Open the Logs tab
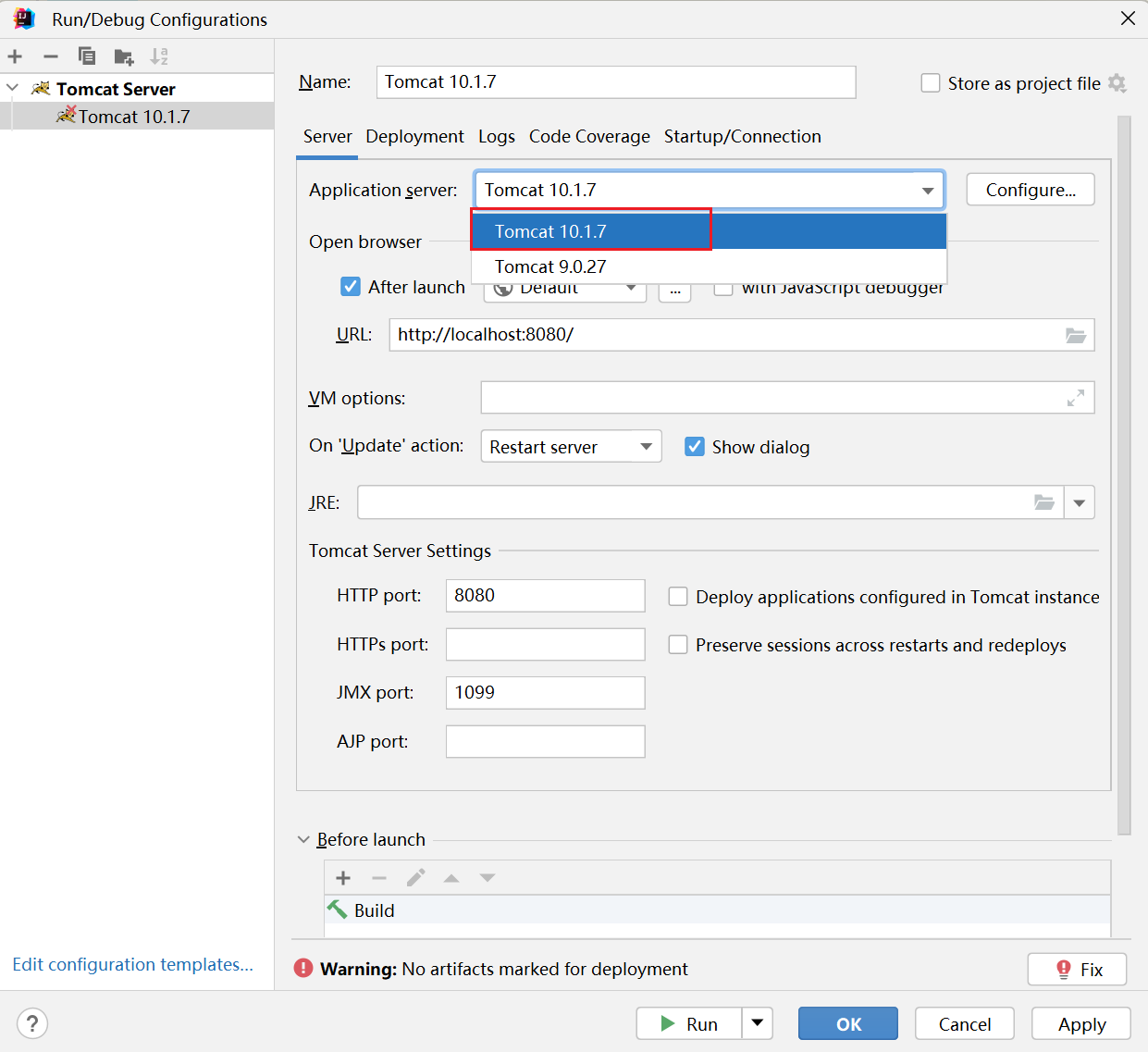This screenshot has height=1052, width=1148. [496, 136]
